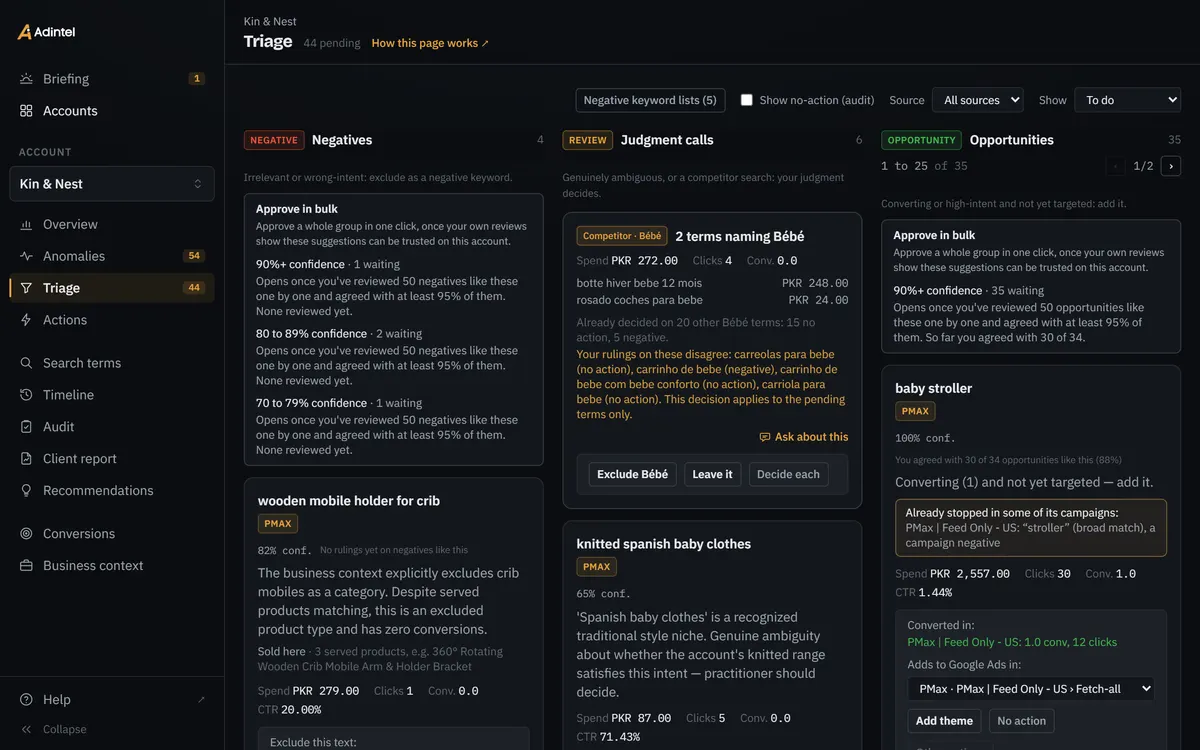This screenshot has width=1200, height=750.
Task: Click the Actions lightning icon
Action: pyautogui.click(x=26, y=320)
